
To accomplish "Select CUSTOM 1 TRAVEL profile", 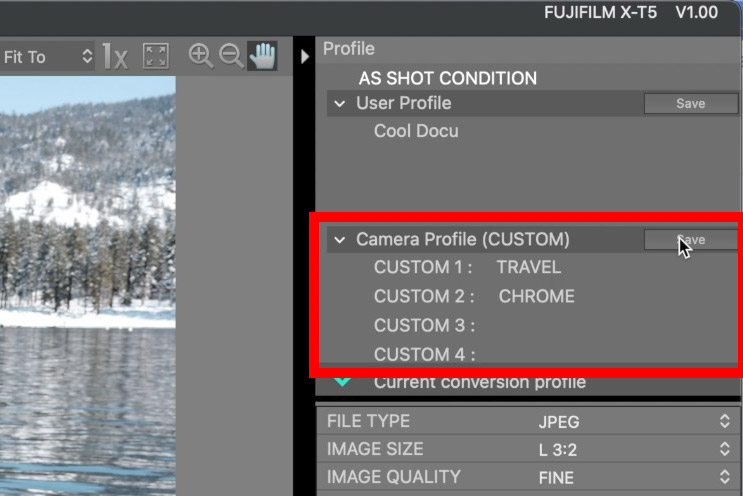I will tap(467, 267).
